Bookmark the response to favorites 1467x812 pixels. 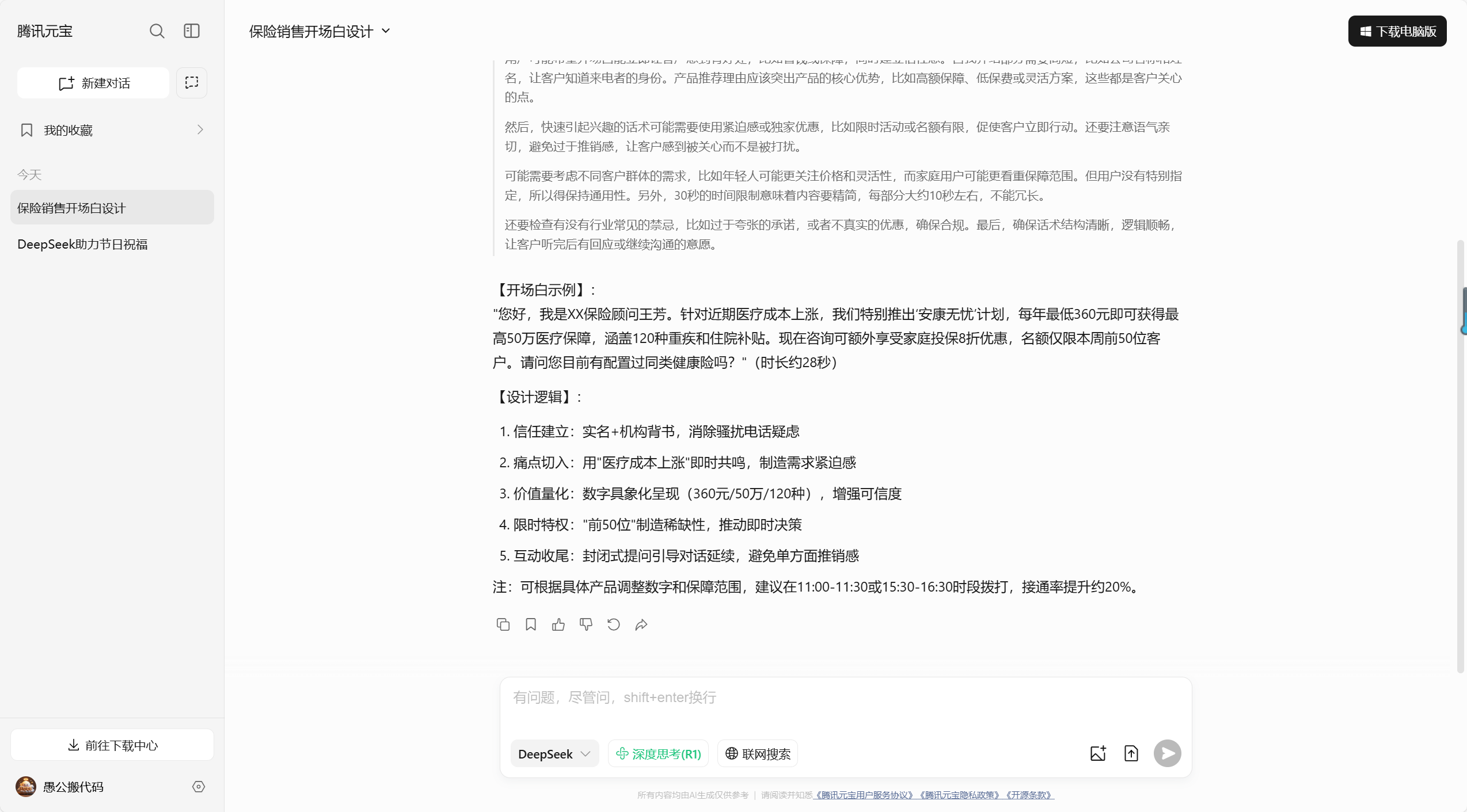tap(530, 624)
